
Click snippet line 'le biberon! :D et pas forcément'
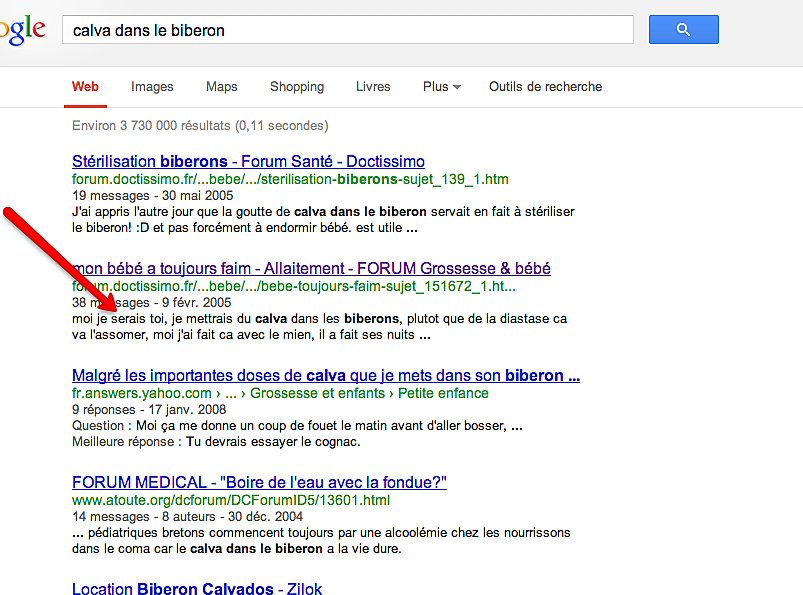(245, 227)
